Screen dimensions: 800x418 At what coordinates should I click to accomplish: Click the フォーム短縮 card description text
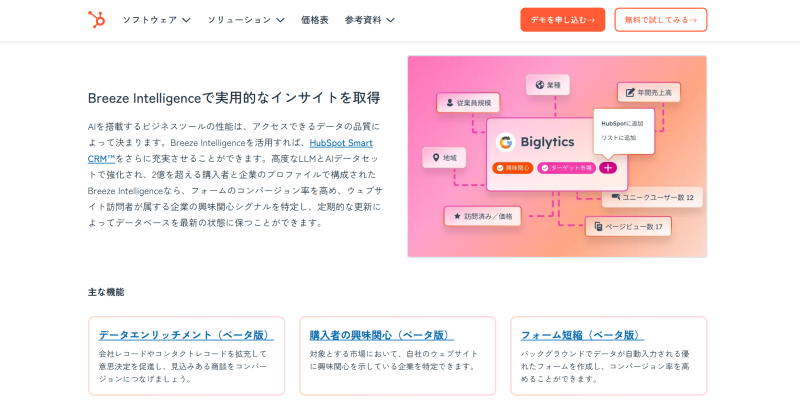[x=605, y=366]
